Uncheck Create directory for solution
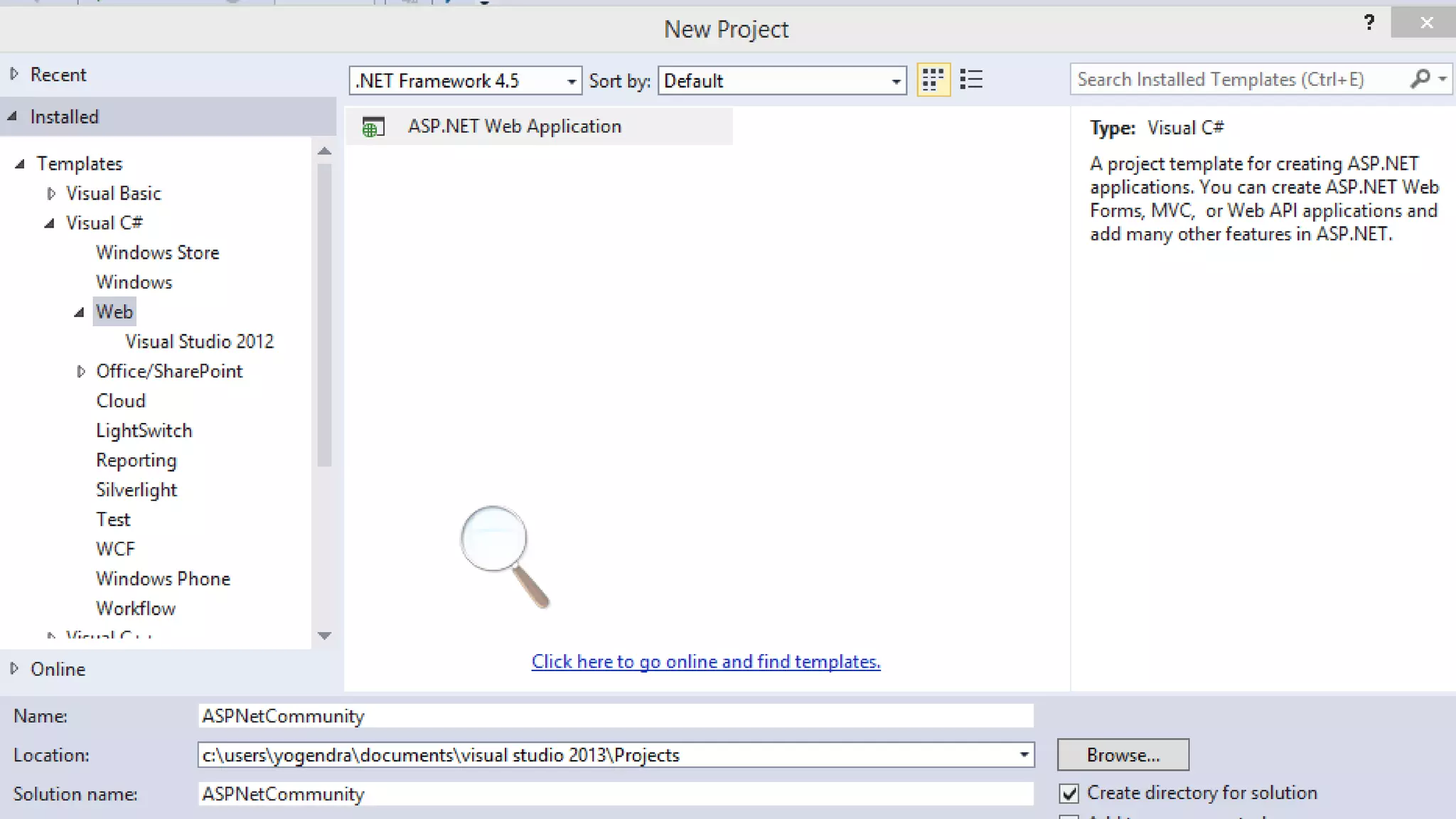1456x819 pixels. (x=1069, y=793)
